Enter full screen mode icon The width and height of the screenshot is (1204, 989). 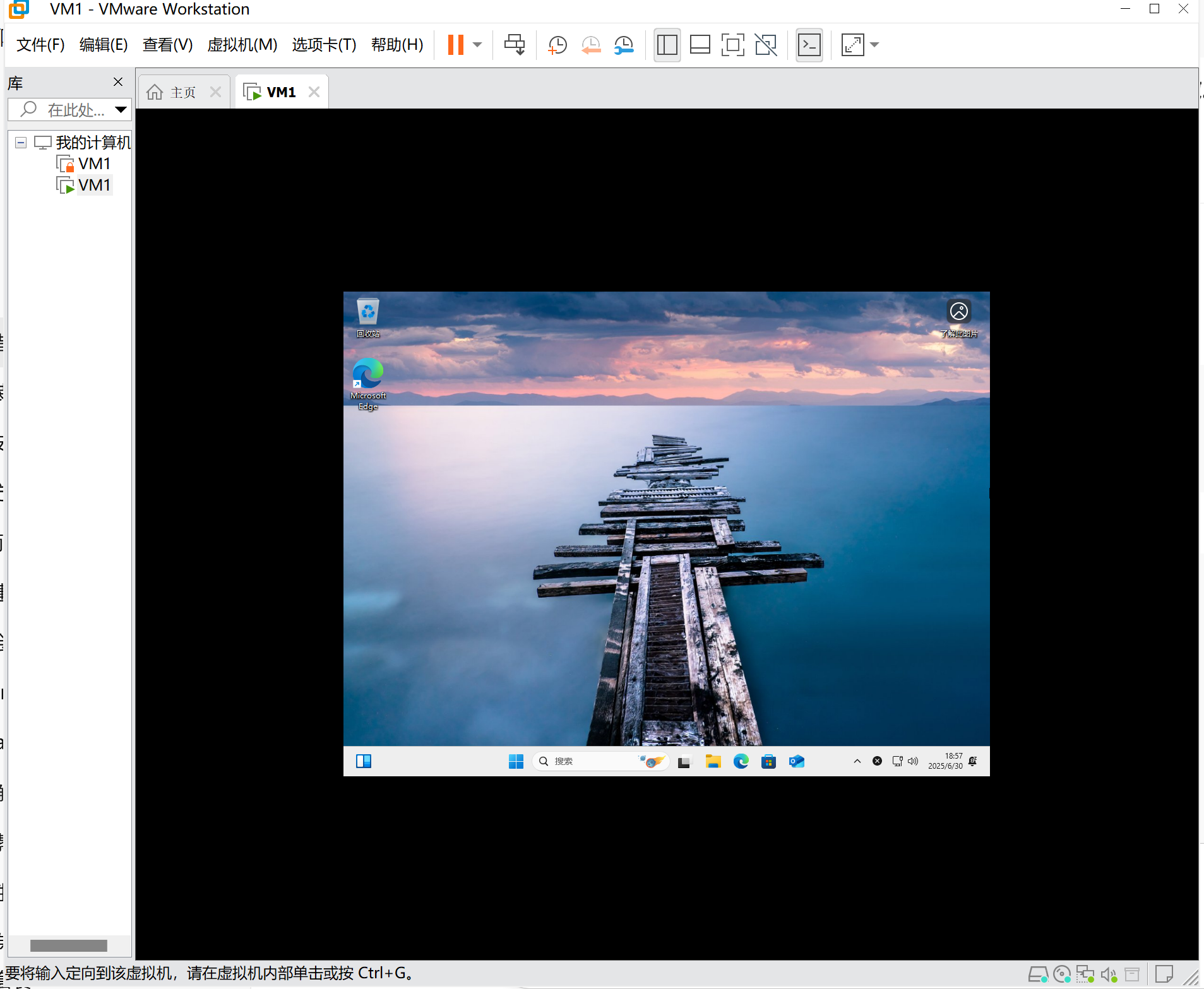click(x=732, y=45)
